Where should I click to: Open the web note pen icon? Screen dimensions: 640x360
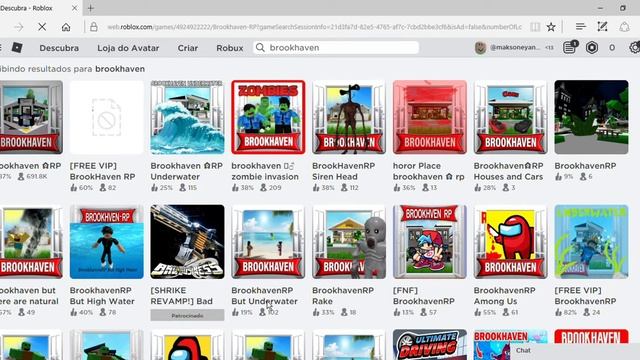(602, 27)
